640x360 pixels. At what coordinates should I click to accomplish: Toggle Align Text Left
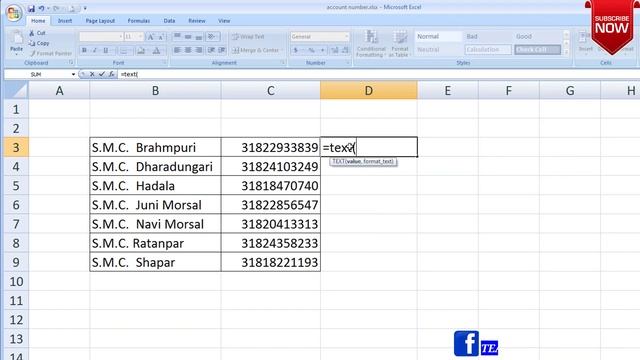pos(177,50)
